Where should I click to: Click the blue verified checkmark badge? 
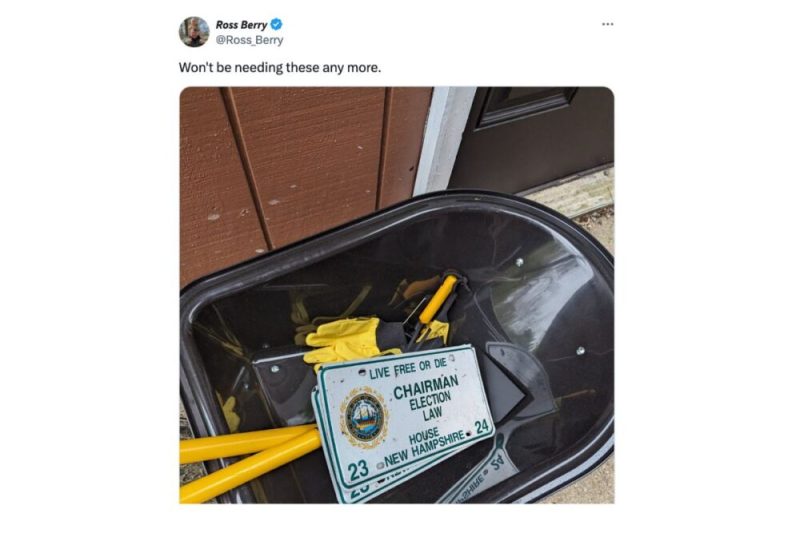(x=276, y=24)
